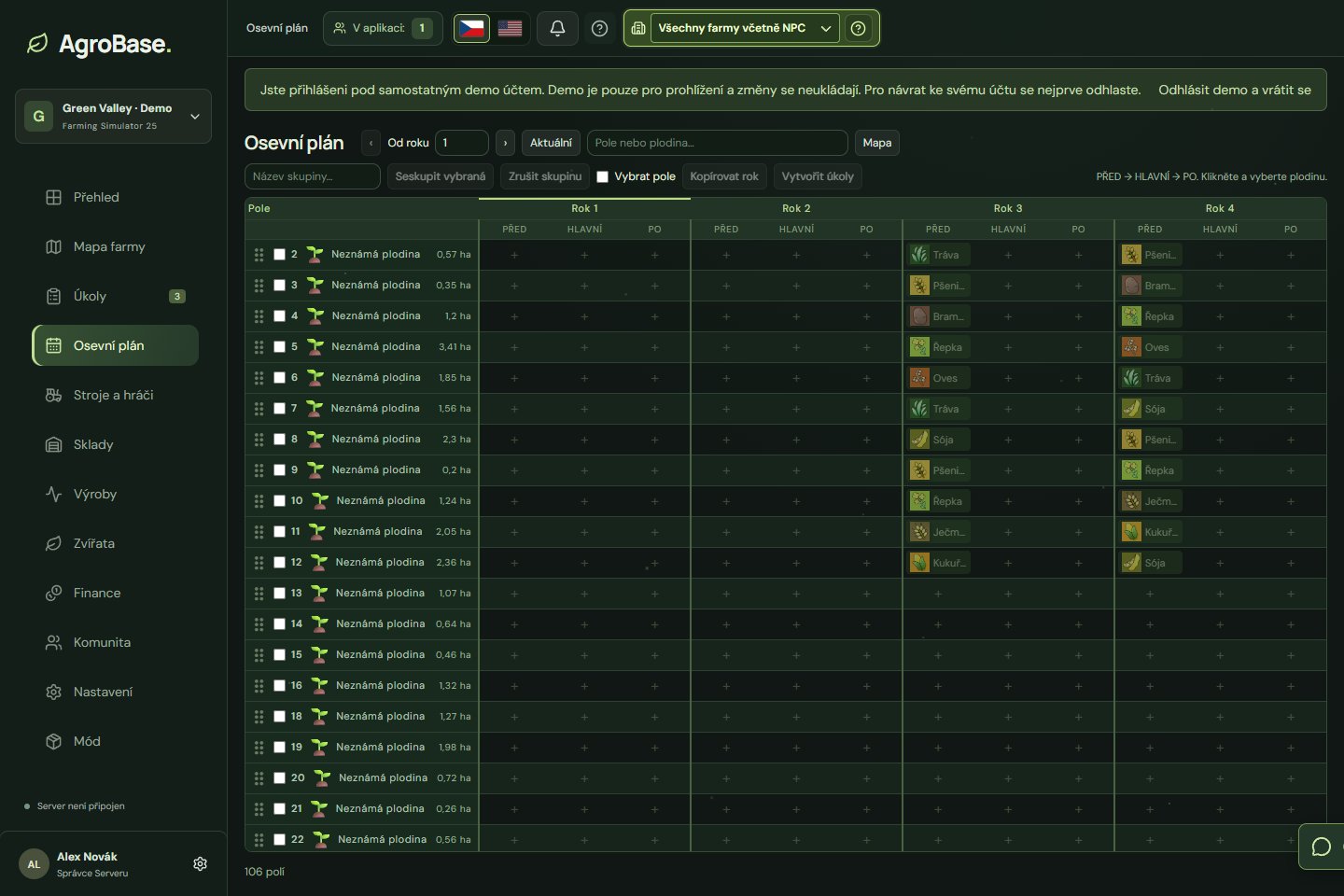Focus the Pole nebo plodina search field

(x=717, y=143)
